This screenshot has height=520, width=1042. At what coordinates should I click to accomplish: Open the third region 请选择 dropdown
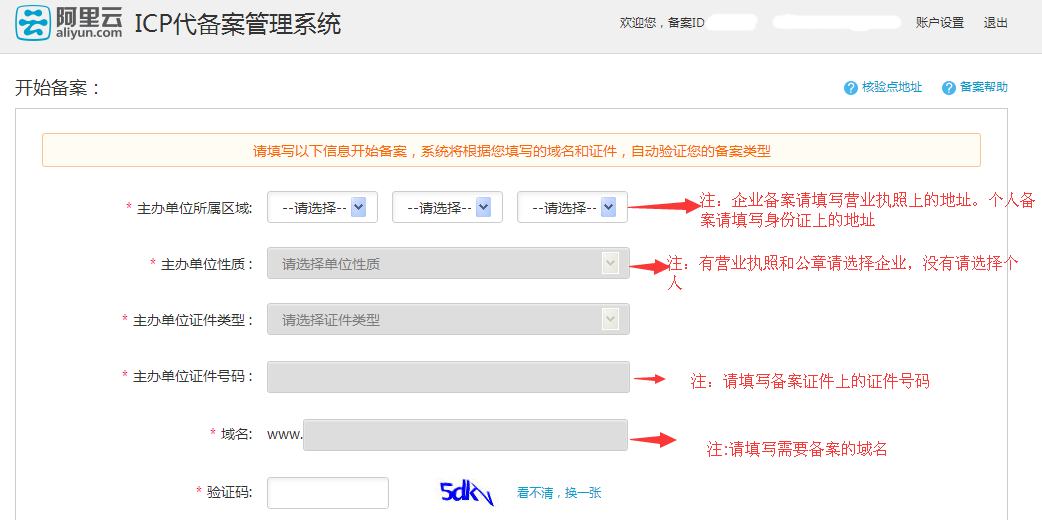pyautogui.click(x=571, y=208)
